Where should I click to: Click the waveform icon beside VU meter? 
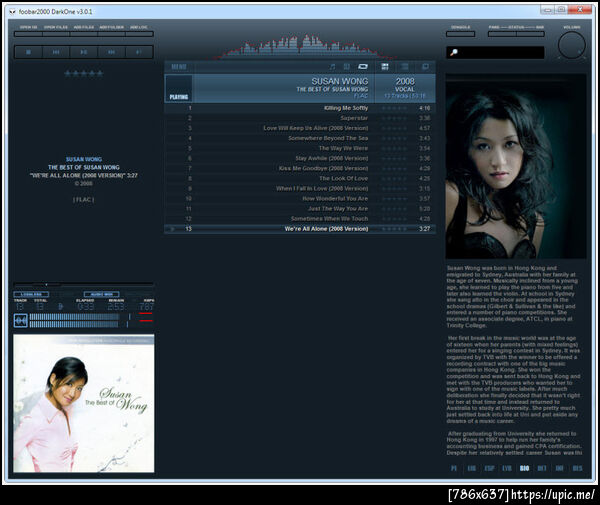(21, 321)
